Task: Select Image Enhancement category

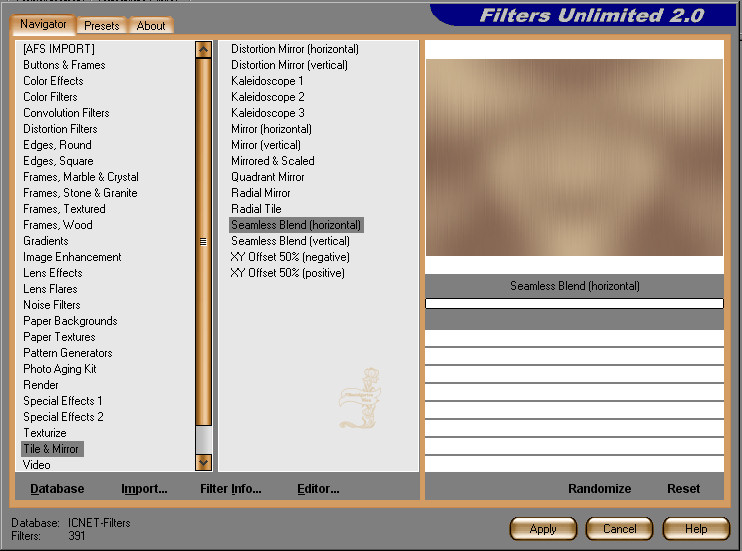Action: (72, 257)
